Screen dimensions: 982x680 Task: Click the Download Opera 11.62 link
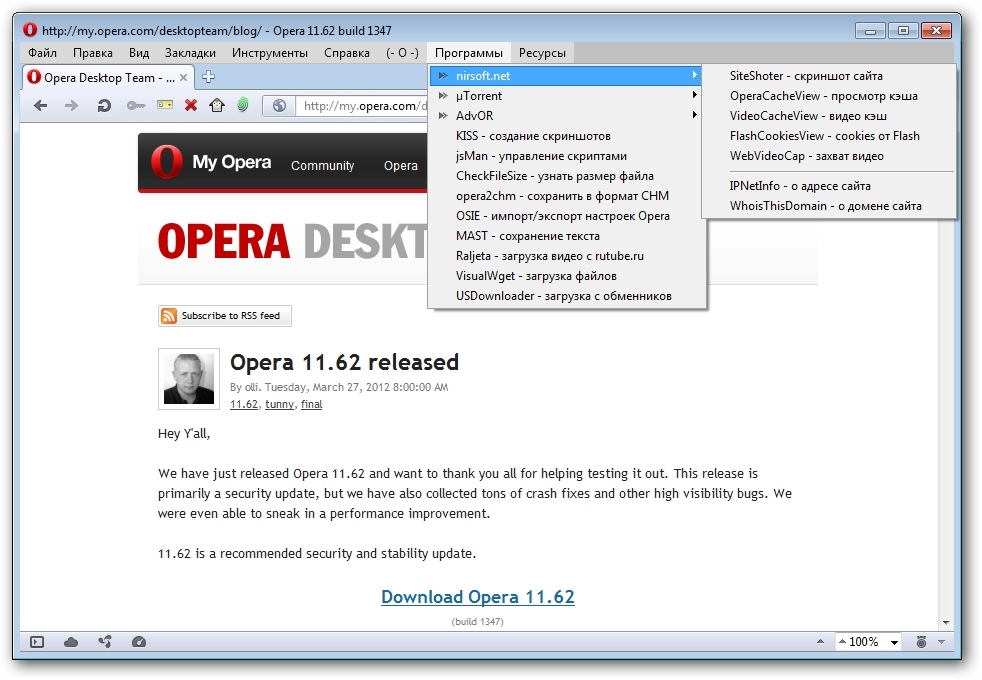477,597
